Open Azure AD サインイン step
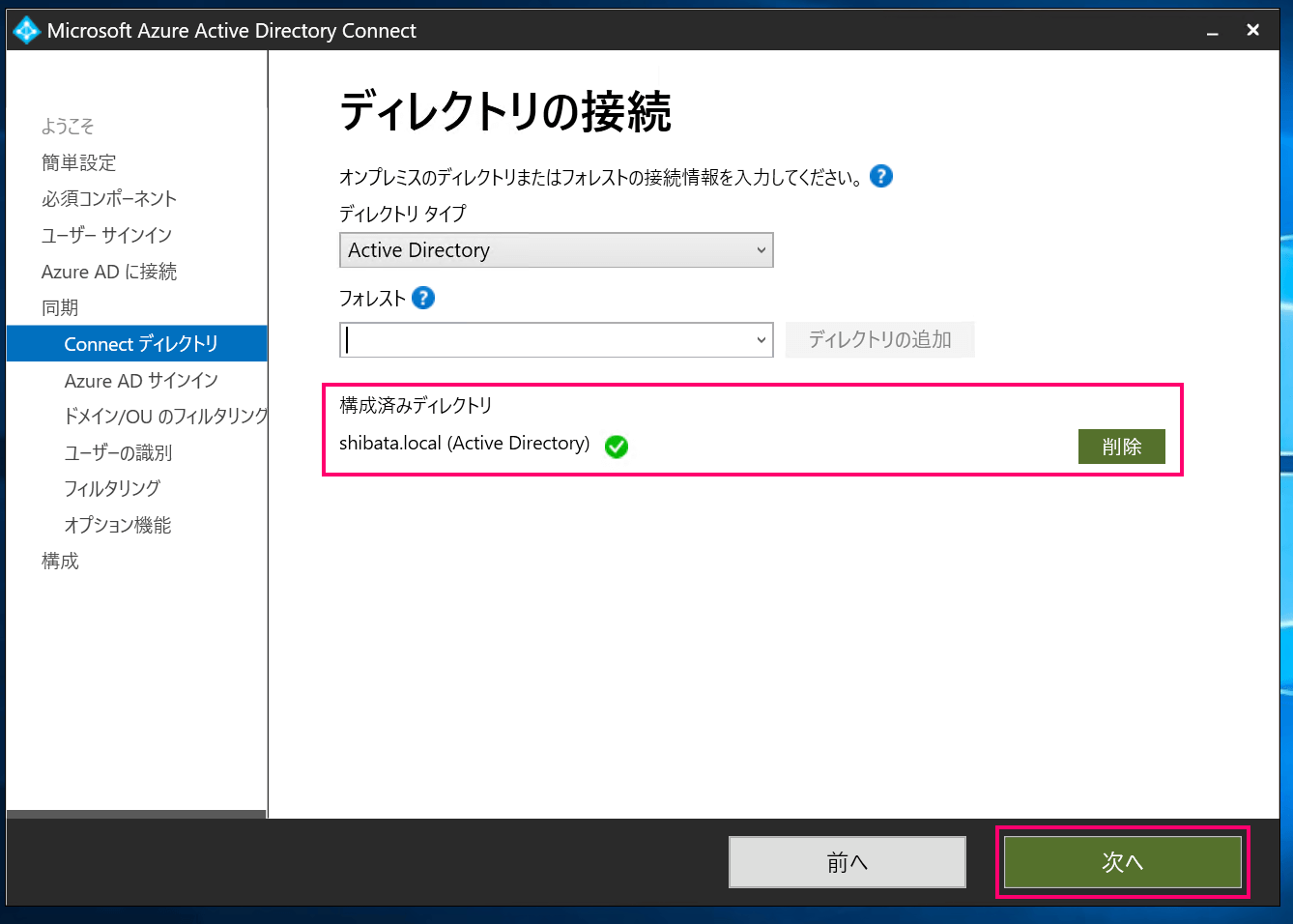 (x=141, y=381)
